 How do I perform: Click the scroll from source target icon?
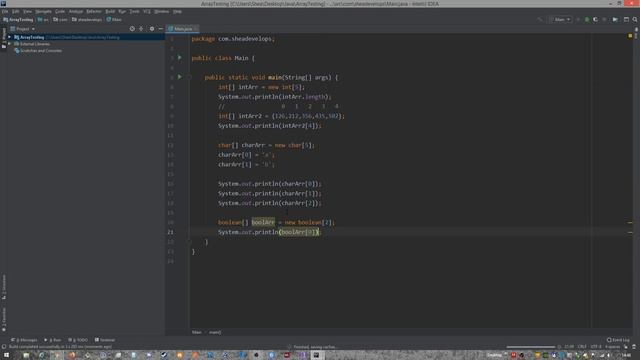tap(132, 29)
